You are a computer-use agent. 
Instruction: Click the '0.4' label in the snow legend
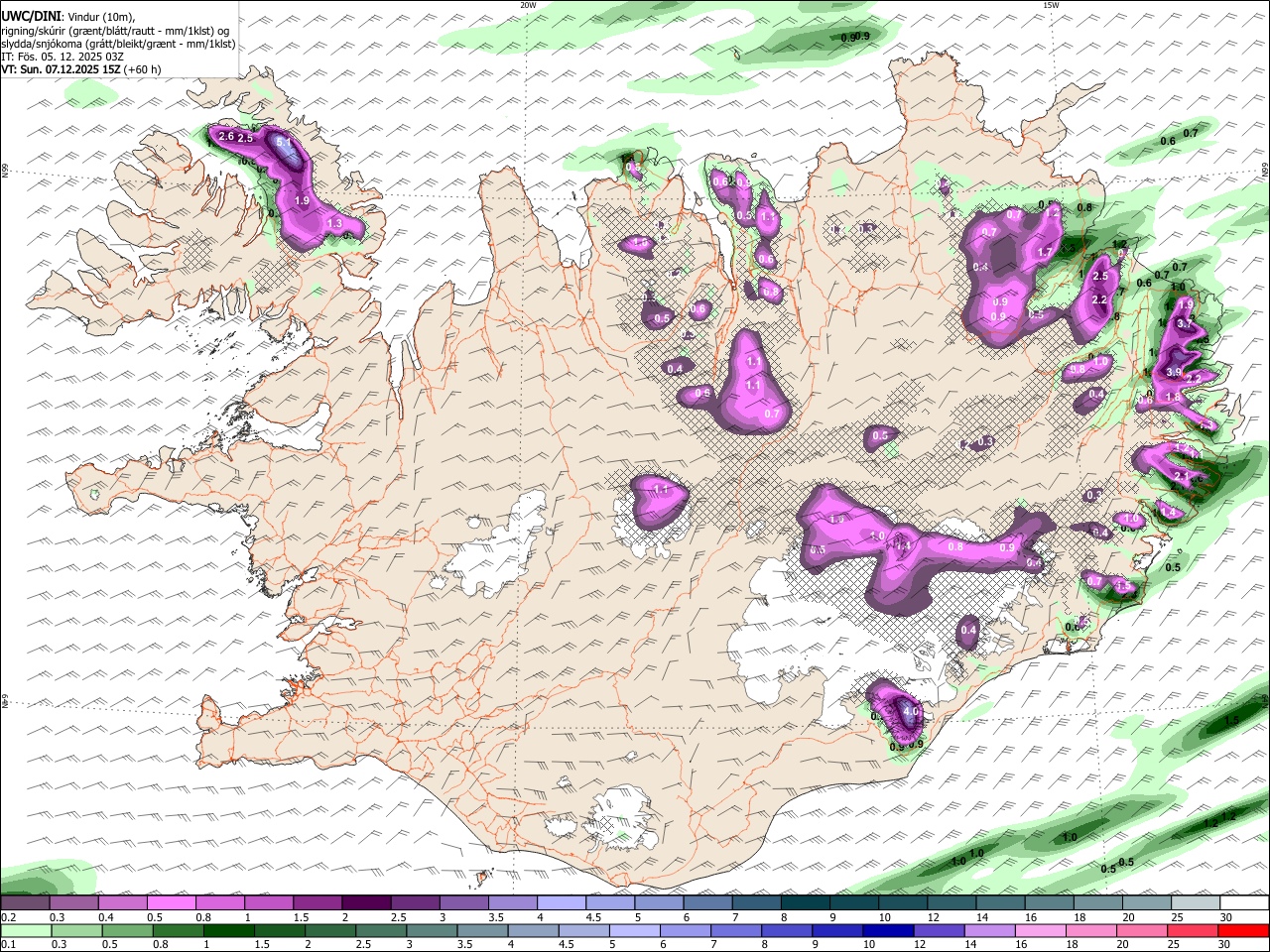coord(106,917)
